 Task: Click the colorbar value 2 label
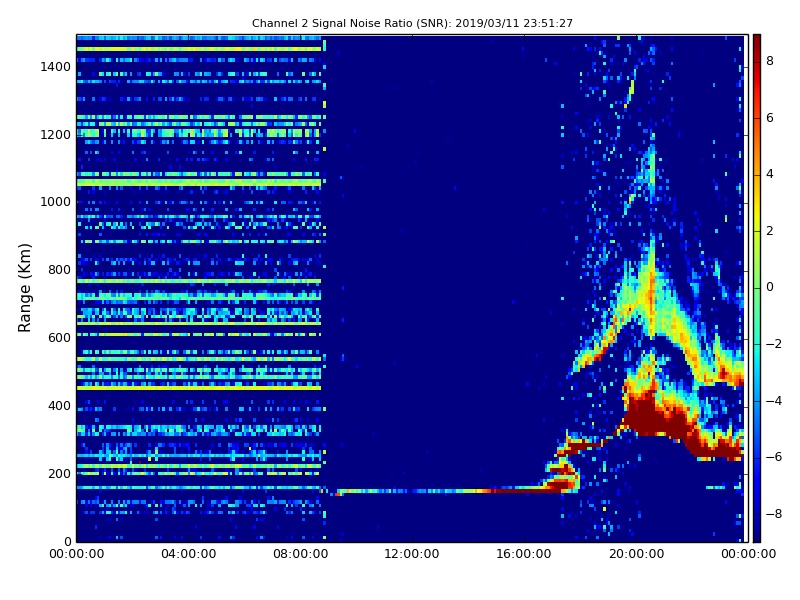pyautogui.click(x=769, y=231)
